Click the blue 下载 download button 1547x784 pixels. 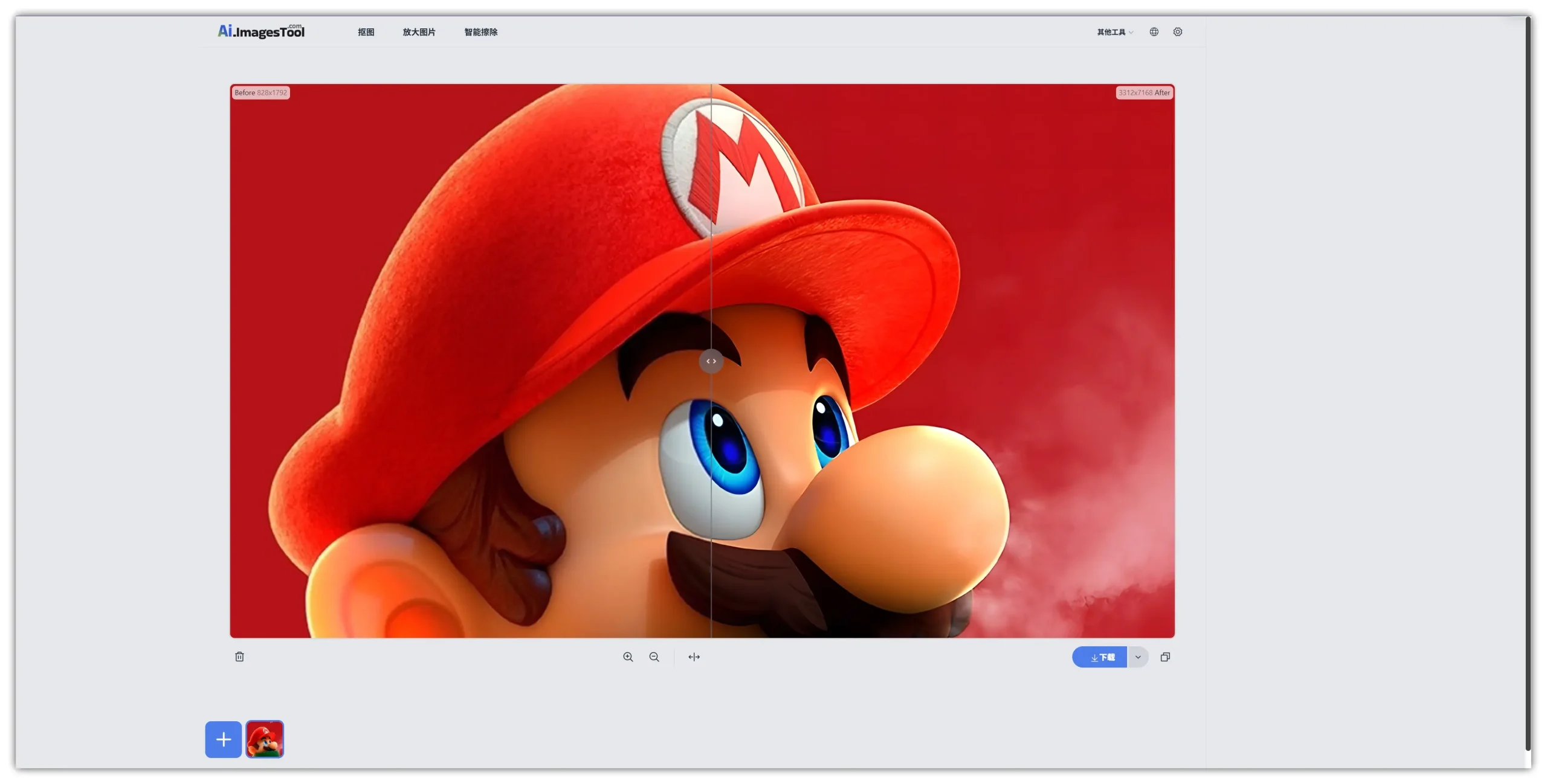pyautogui.click(x=1099, y=657)
